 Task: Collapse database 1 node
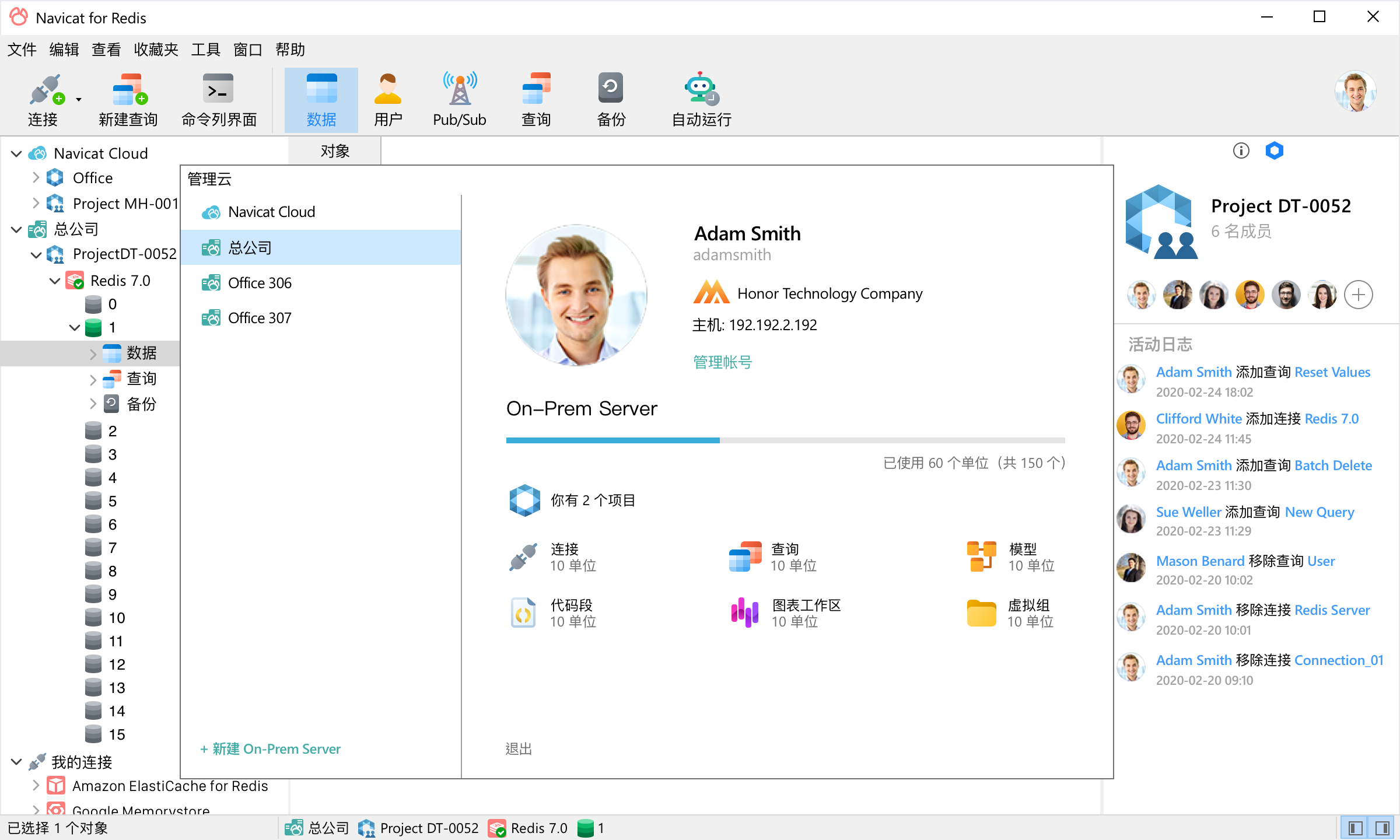pyautogui.click(x=74, y=327)
